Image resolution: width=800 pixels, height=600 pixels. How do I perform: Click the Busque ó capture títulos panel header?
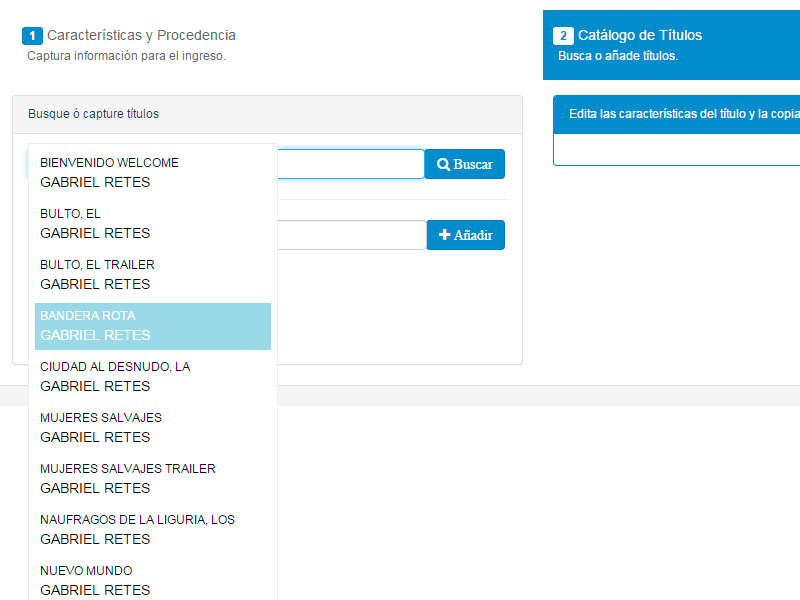click(267, 114)
